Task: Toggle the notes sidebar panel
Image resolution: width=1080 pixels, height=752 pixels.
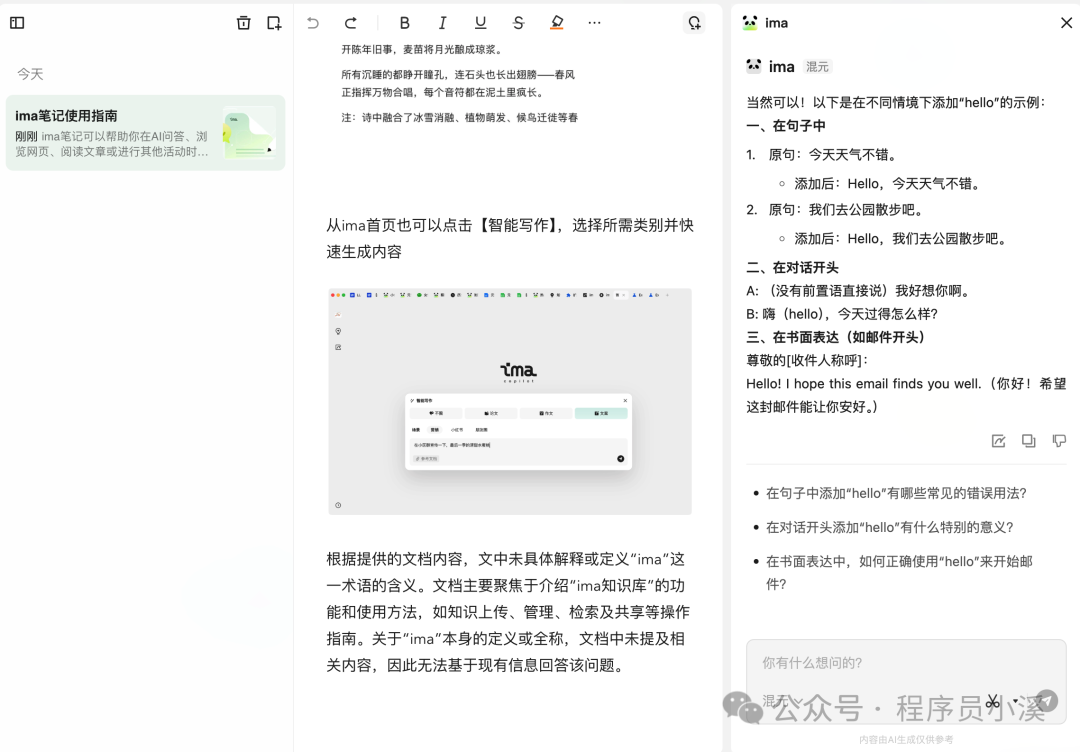Action: click(16, 22)
